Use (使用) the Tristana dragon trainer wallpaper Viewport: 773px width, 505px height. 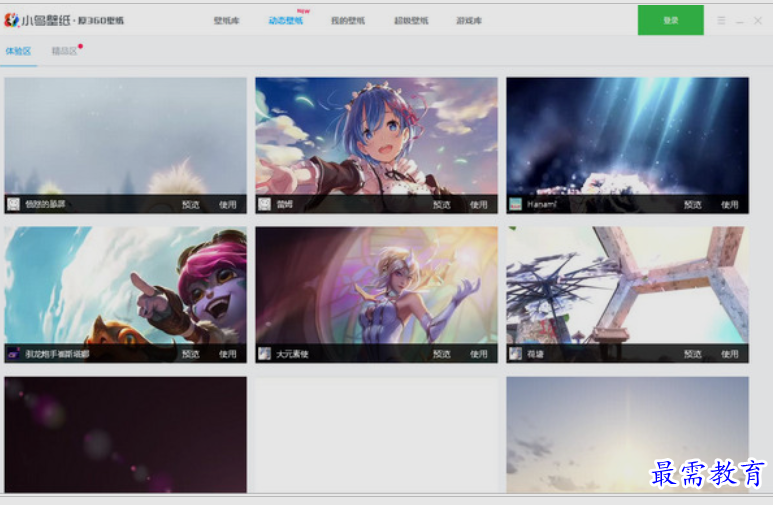click(228, 354)
